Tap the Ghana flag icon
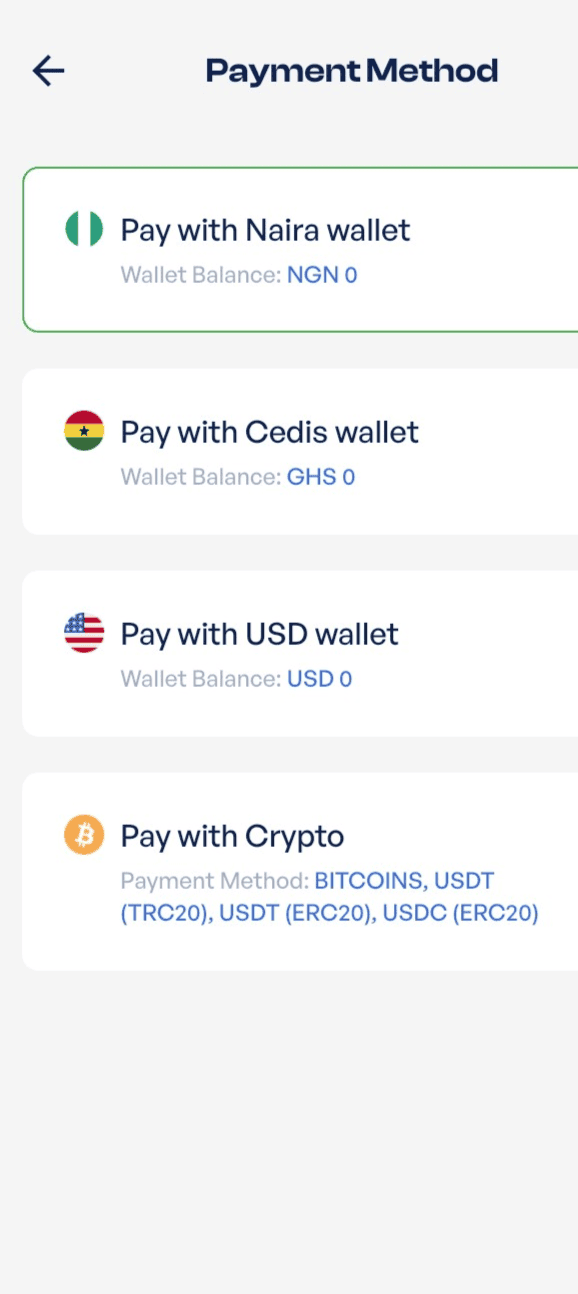The width and height of the screenshot is (578, 1294). pos(84,431)
